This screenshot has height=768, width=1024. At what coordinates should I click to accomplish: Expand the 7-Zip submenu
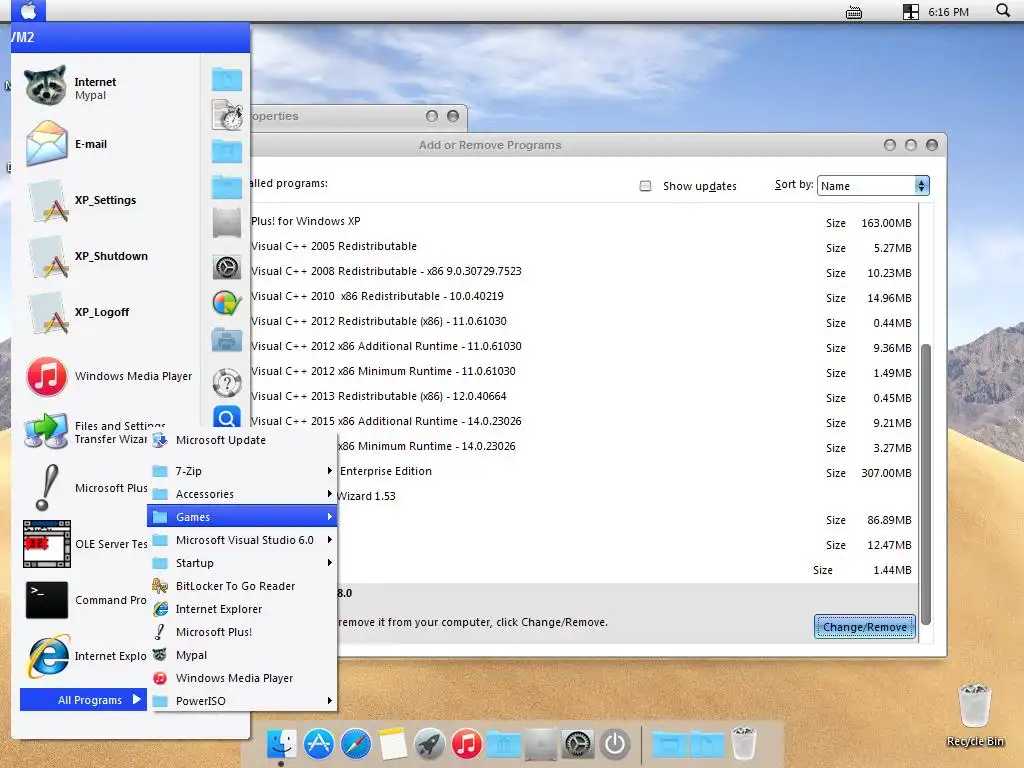click(243, 471)
